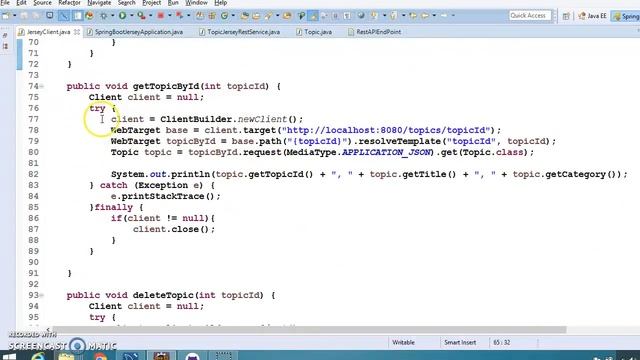Image resolution: width=640 pixels, height=360 pixels.
Task: Open the Run menu
Action: point(173,3)
